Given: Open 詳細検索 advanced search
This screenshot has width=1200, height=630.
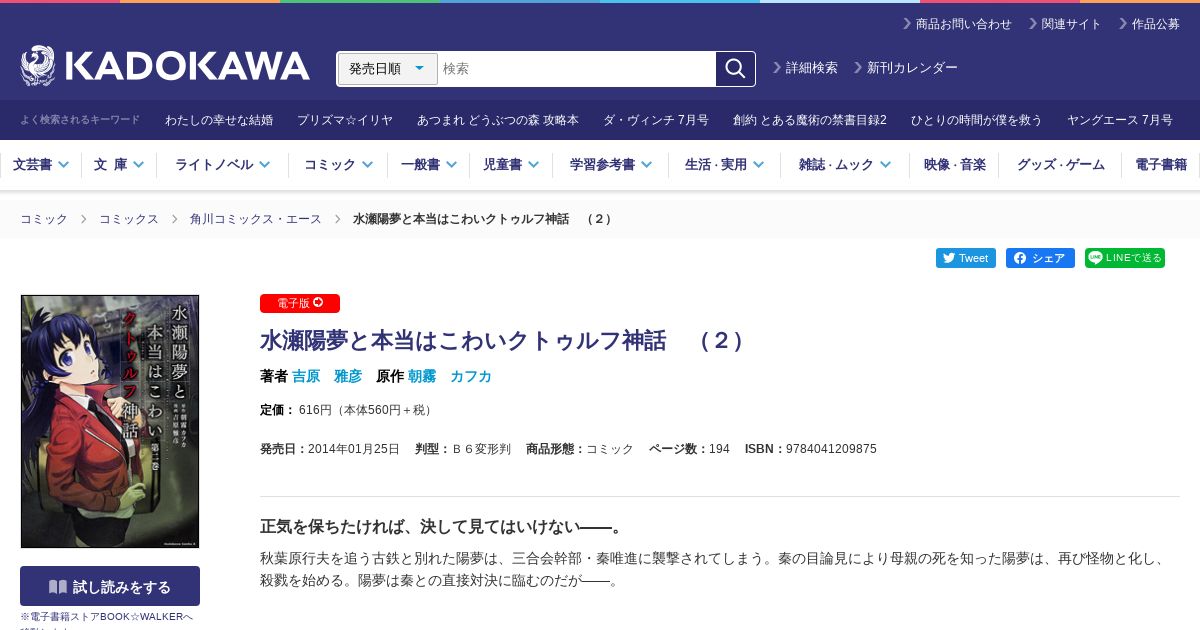Looking at the screenshot, I should (805, 68).
